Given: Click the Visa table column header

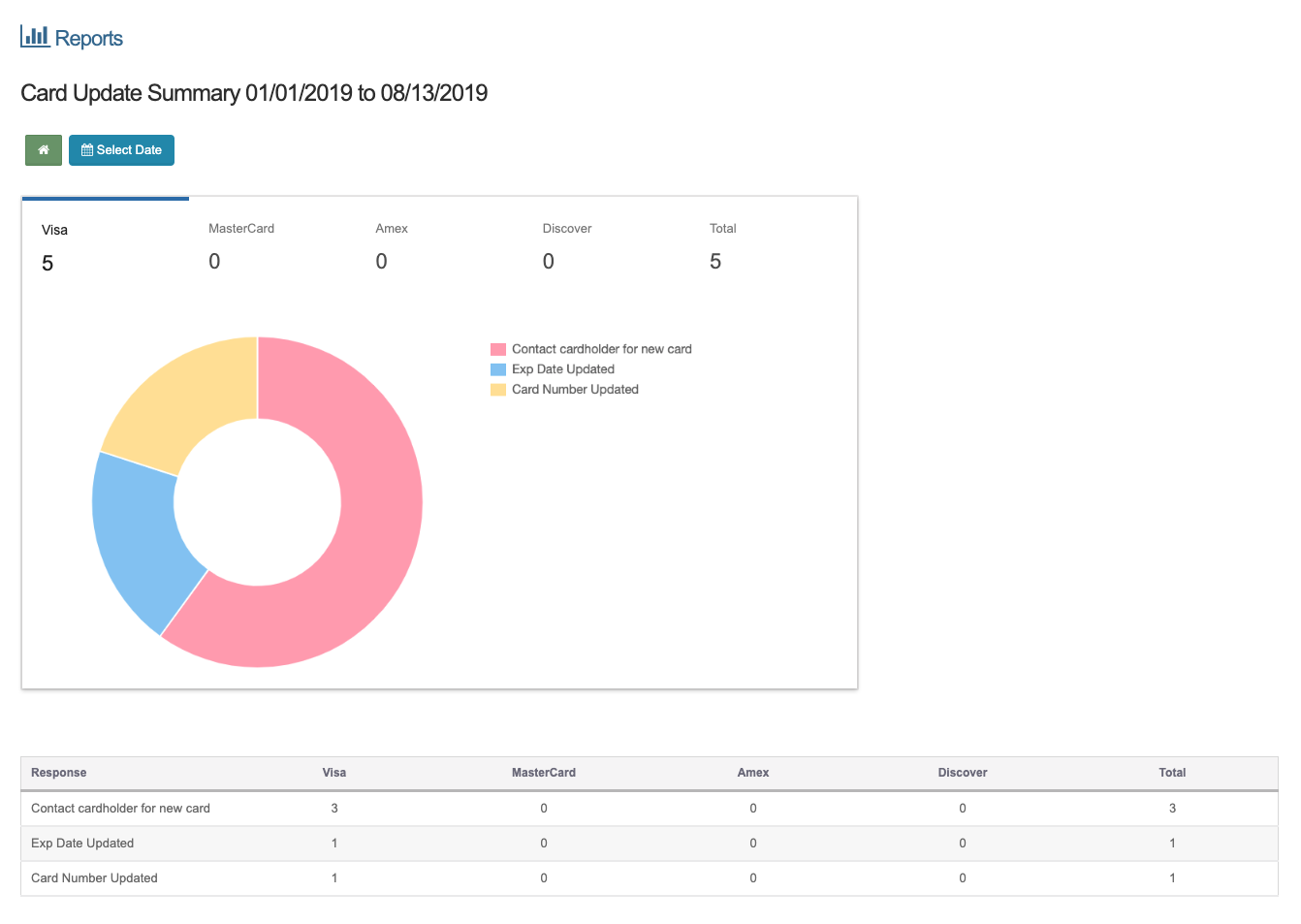Looking at the screenshot, I should click(x=334, y=773).
